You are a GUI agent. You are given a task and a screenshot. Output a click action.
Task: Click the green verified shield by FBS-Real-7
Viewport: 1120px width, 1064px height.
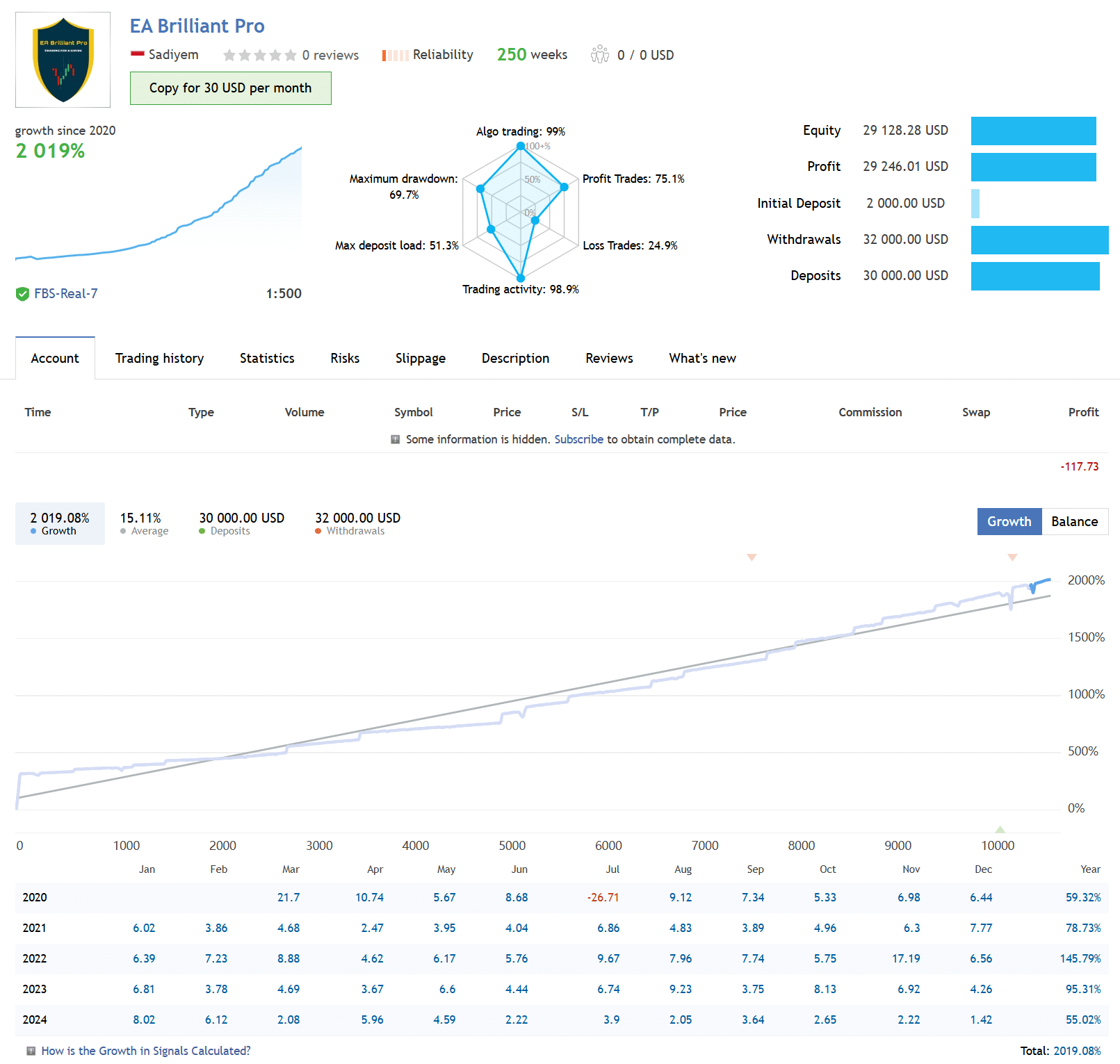point(22,294)
